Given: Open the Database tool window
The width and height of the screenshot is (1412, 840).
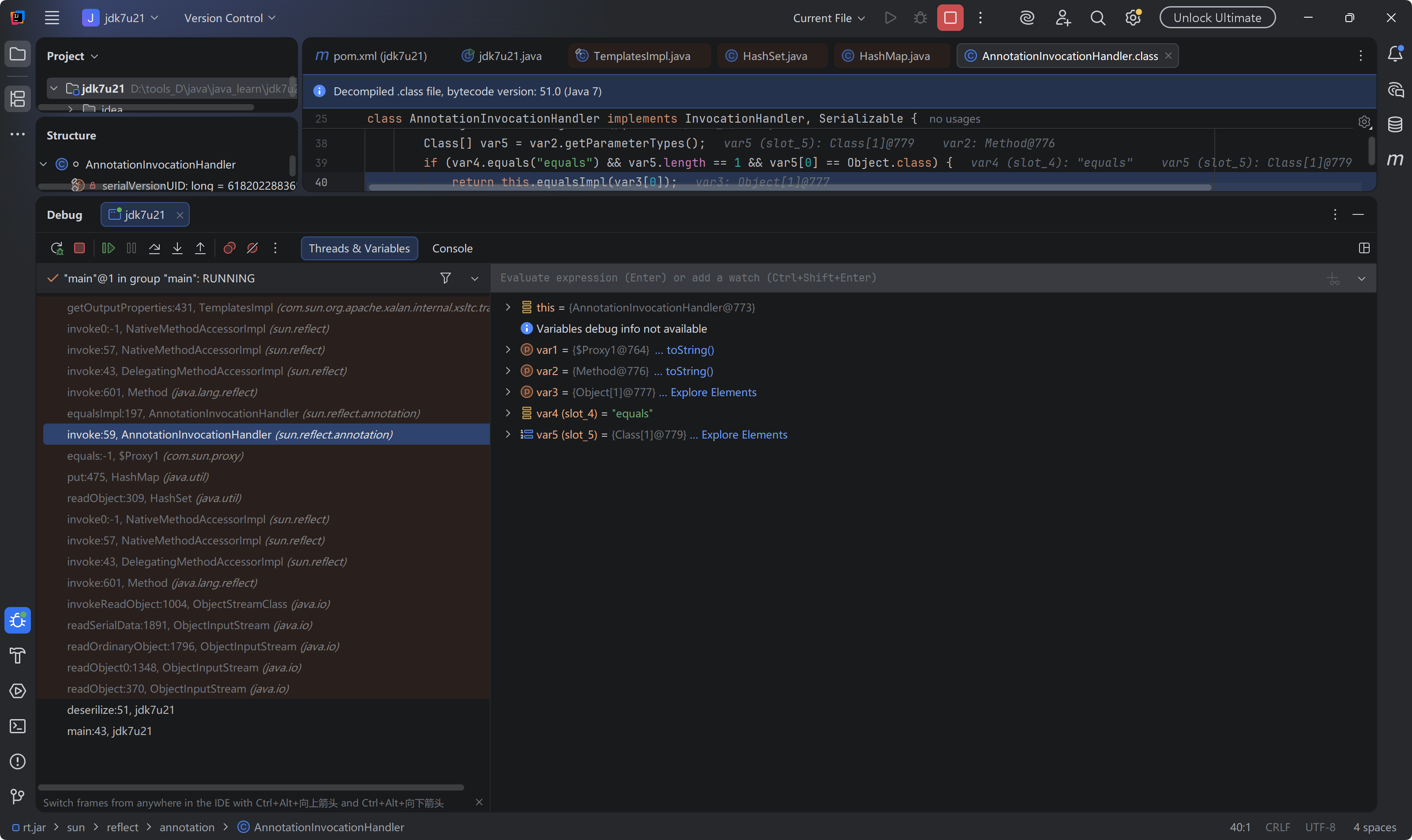Looking at the screenshot, I should click(x=1395, y=124).
